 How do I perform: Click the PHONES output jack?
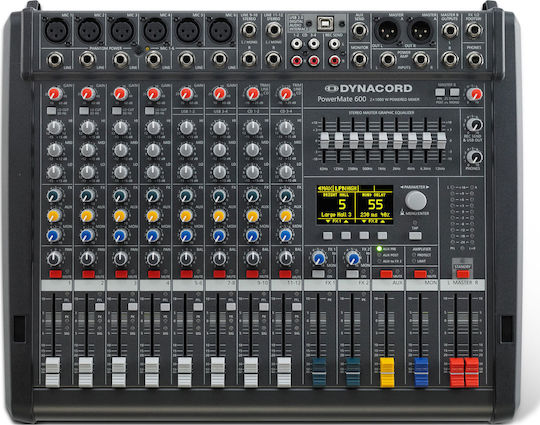pos(475,60)
